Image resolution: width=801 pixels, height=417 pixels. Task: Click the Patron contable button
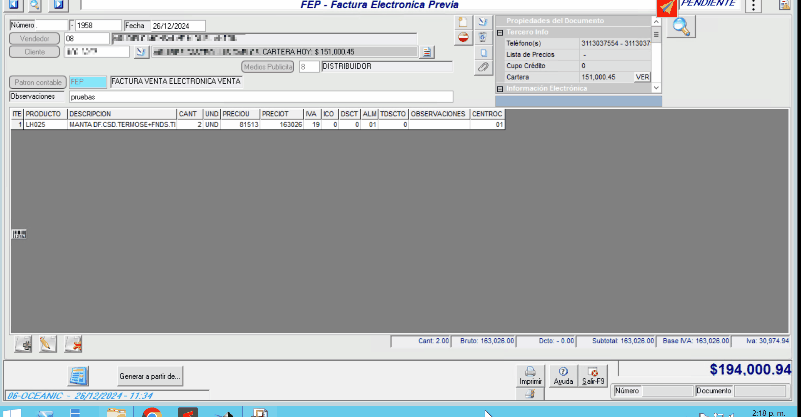37,82
